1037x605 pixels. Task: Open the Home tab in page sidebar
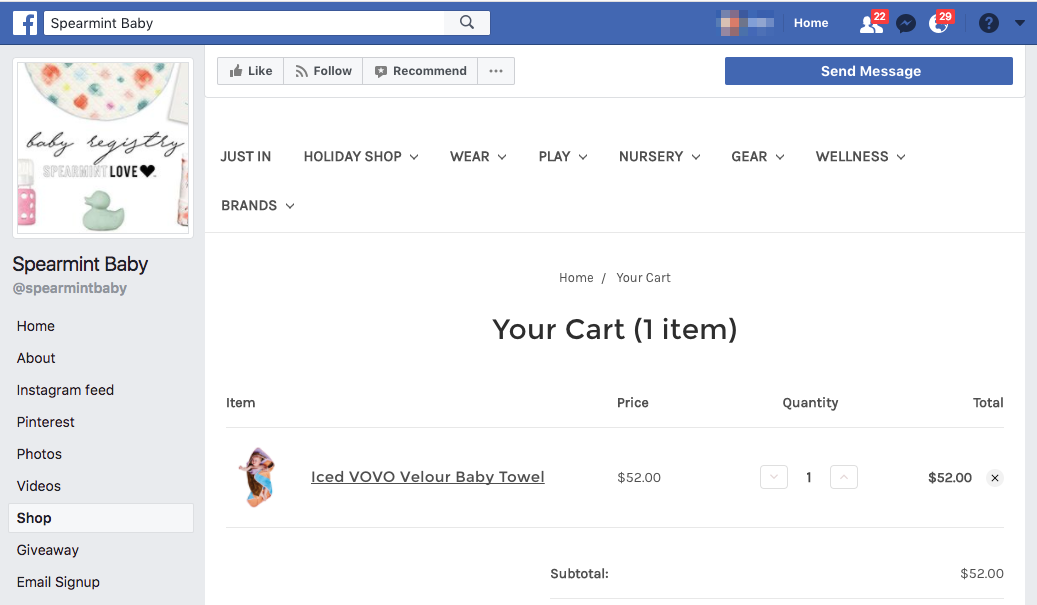(x=36, y=326)
